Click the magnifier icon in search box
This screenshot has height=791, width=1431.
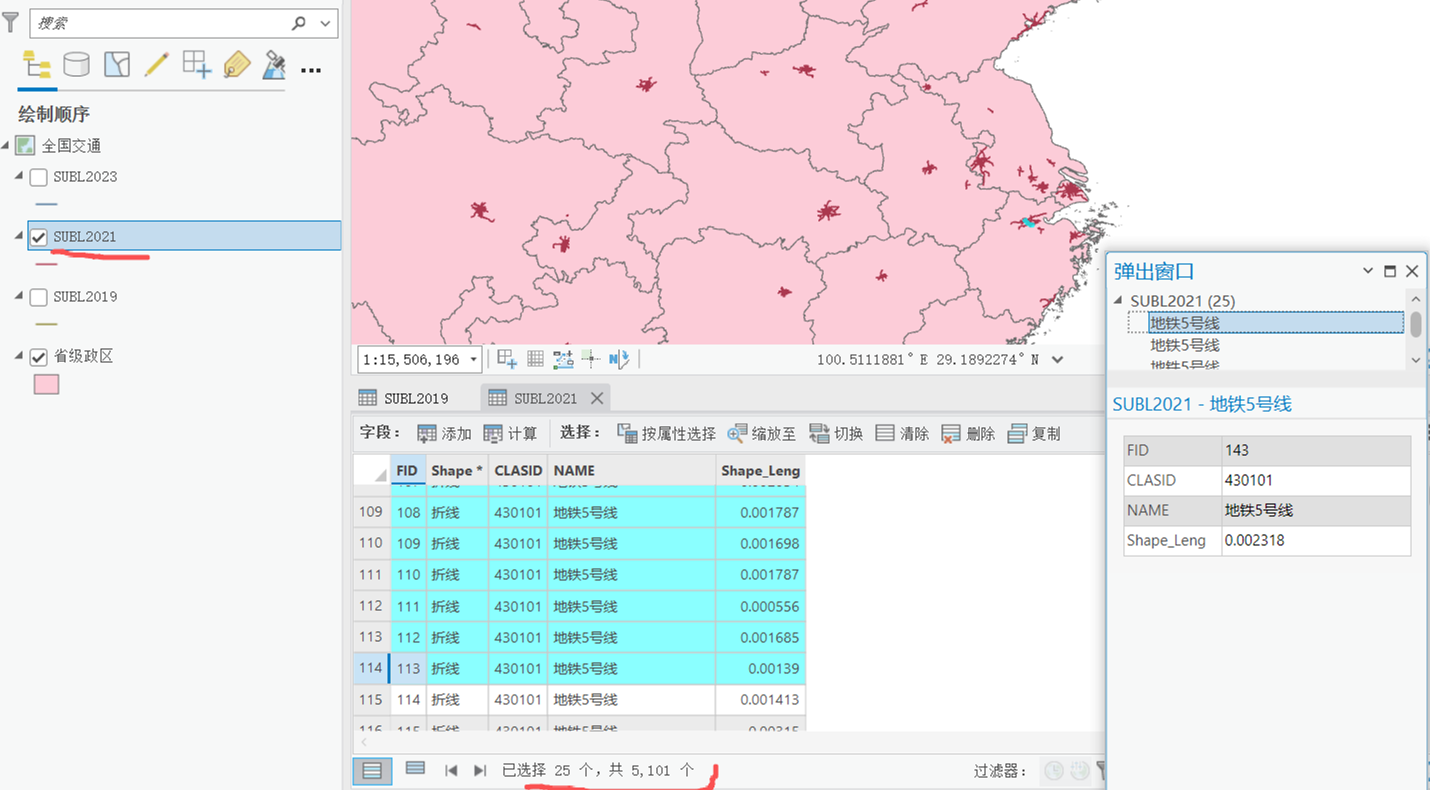(x=298, y=22)
